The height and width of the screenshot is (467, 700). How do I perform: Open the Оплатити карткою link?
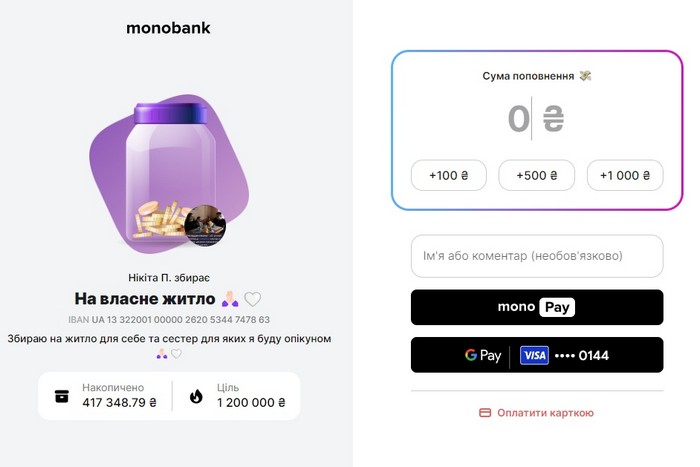[x=545, y=412]
